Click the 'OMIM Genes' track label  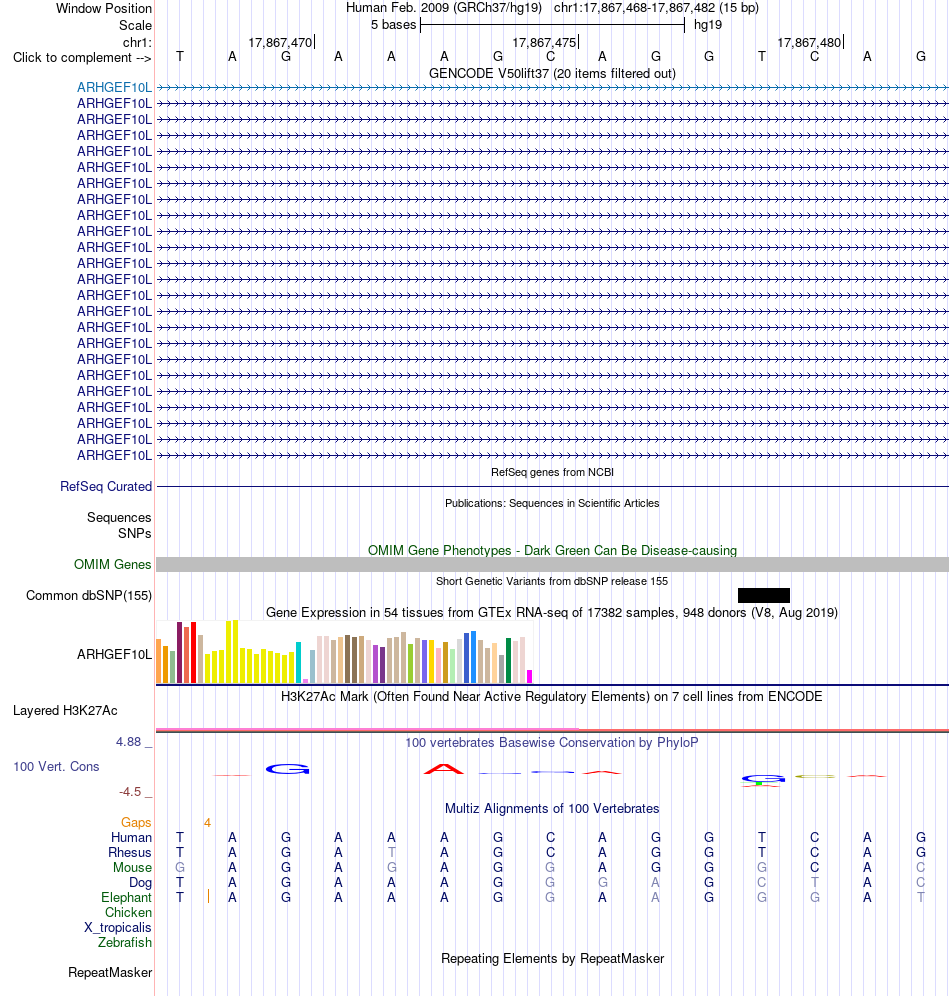[112, 565]
